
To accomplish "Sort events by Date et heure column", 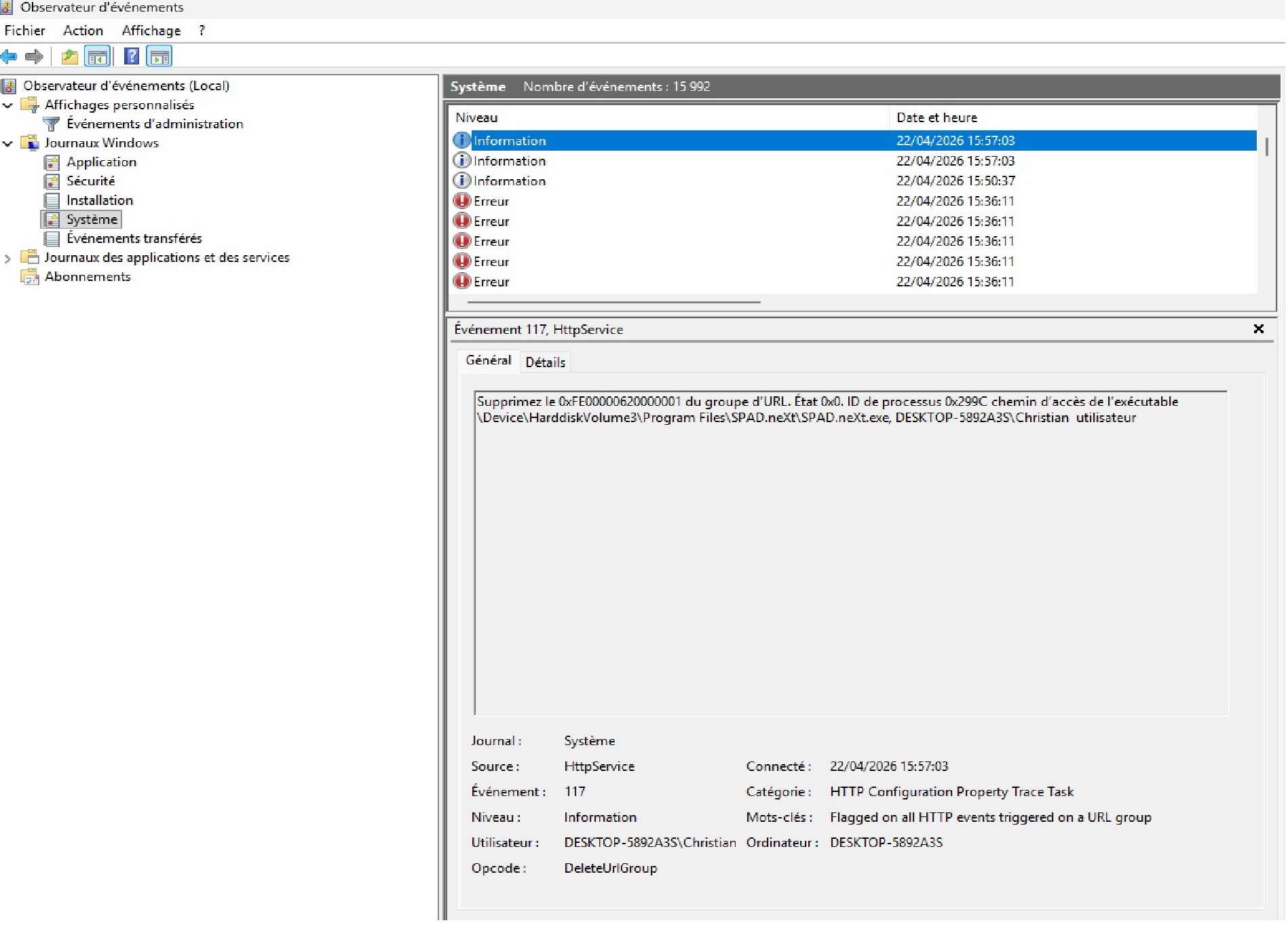I will pyautogui.click(x=936, y=118).
